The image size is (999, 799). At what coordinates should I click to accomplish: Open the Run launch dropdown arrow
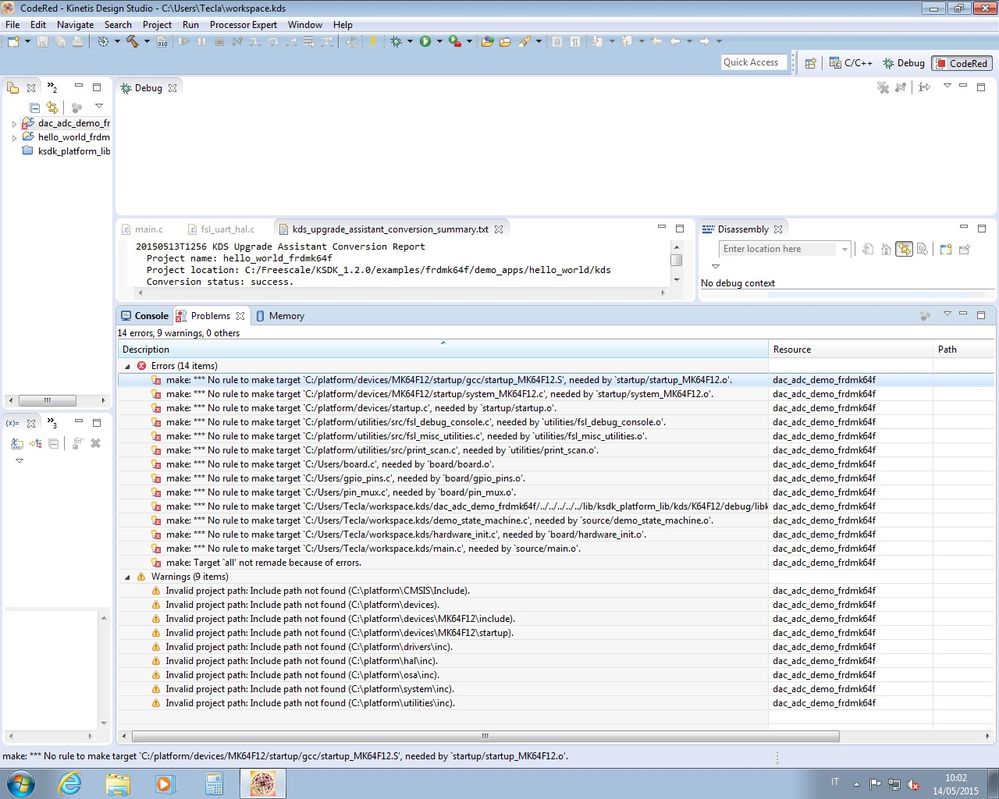439,41
